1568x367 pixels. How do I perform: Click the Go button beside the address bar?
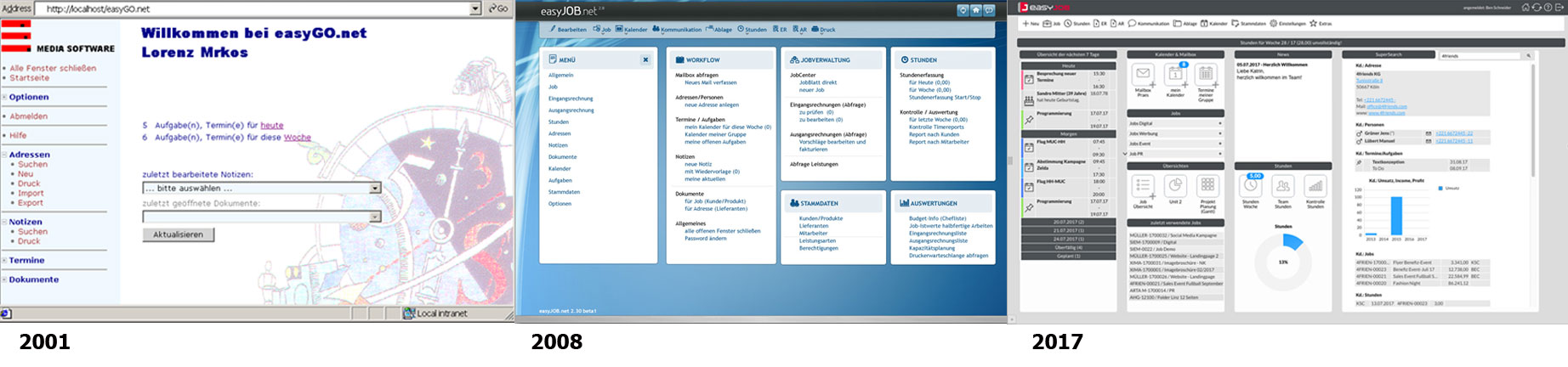tap(497, 8)
